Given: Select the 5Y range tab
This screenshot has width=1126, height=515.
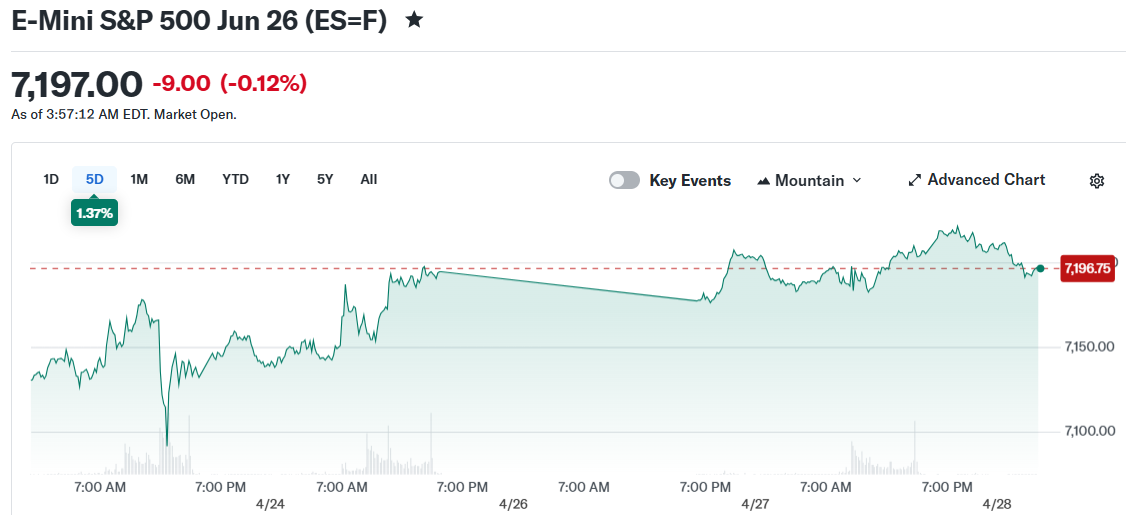Looking at the screenshot, I should coord(325,180).
